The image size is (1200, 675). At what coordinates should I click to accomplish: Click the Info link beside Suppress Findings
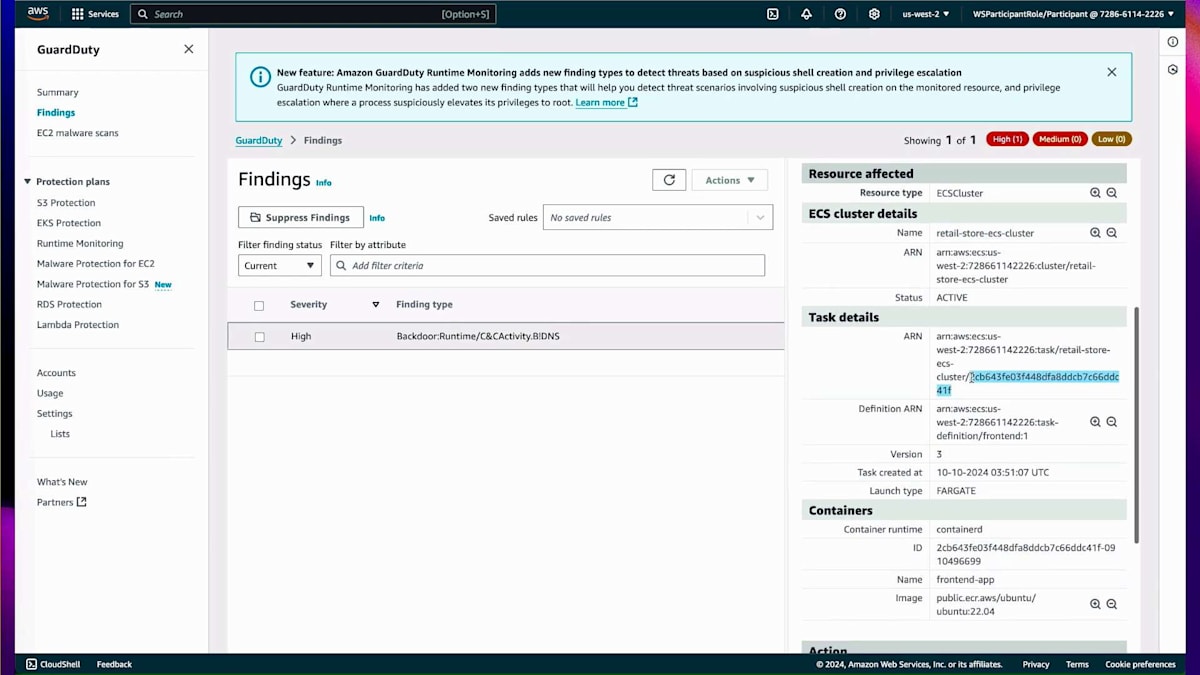pos(377,218)
